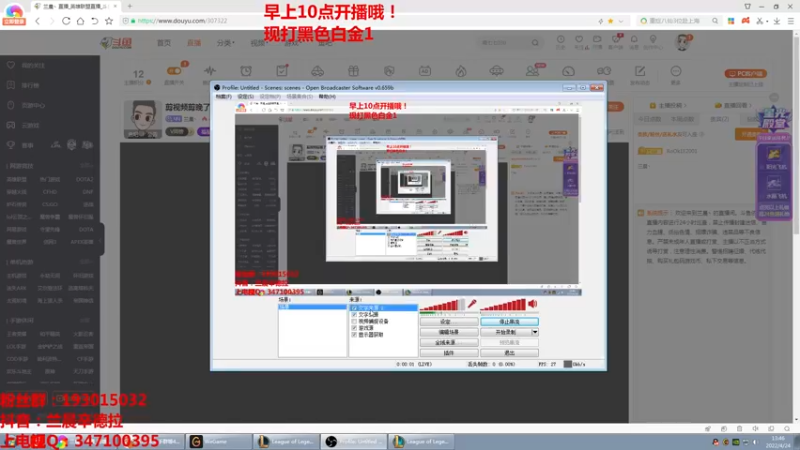Bookmark page with the toolbar star outline

pos(109,21)
